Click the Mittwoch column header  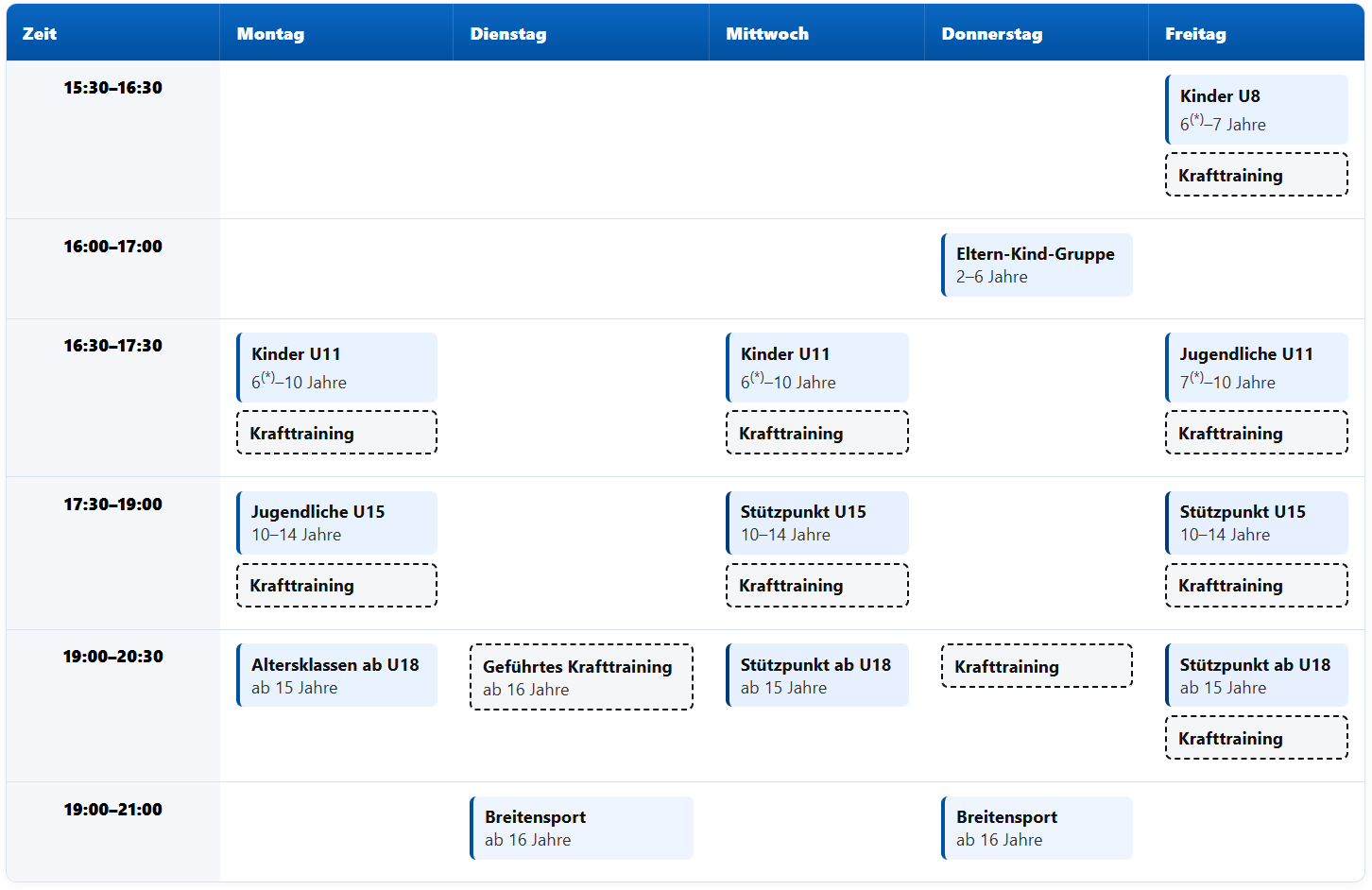767,34
